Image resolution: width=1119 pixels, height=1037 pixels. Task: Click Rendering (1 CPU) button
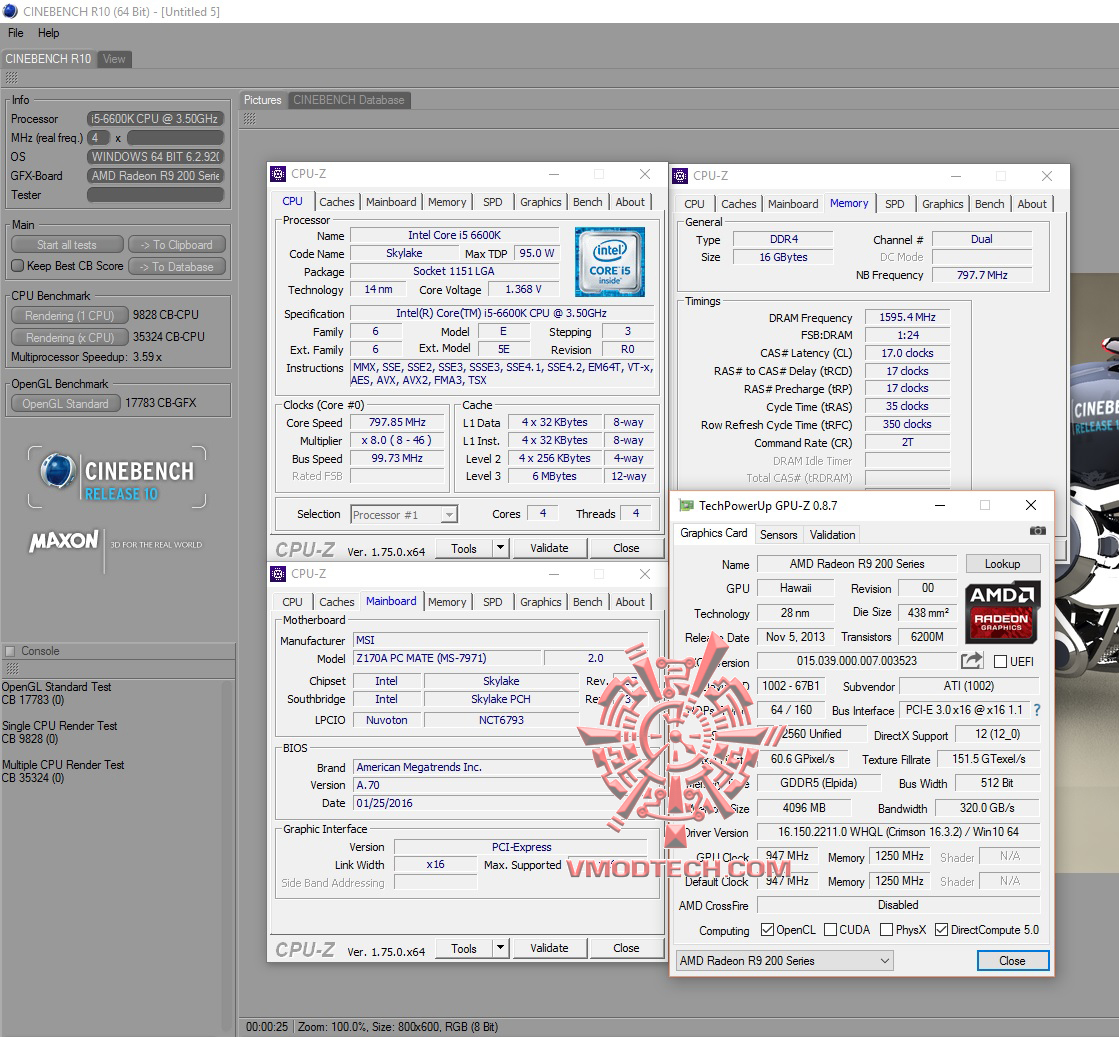(69, 315)
